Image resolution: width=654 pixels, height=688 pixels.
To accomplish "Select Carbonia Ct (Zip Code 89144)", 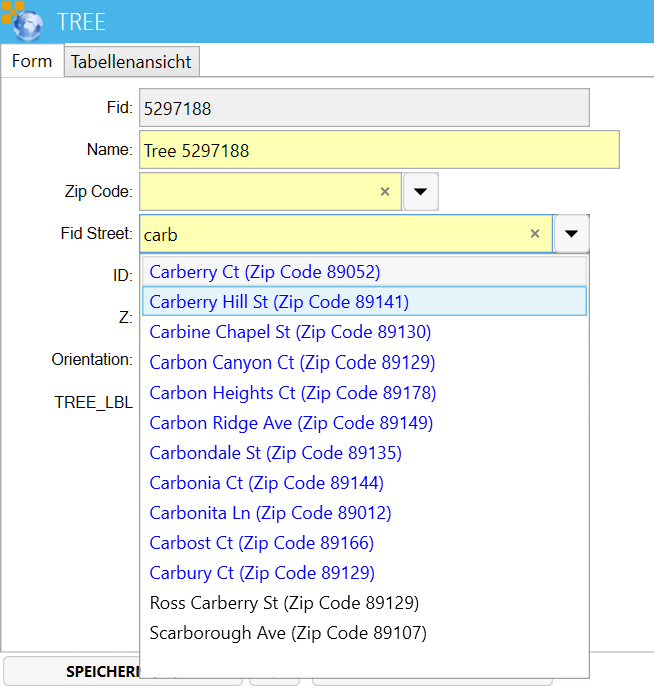I will point(364,483).
